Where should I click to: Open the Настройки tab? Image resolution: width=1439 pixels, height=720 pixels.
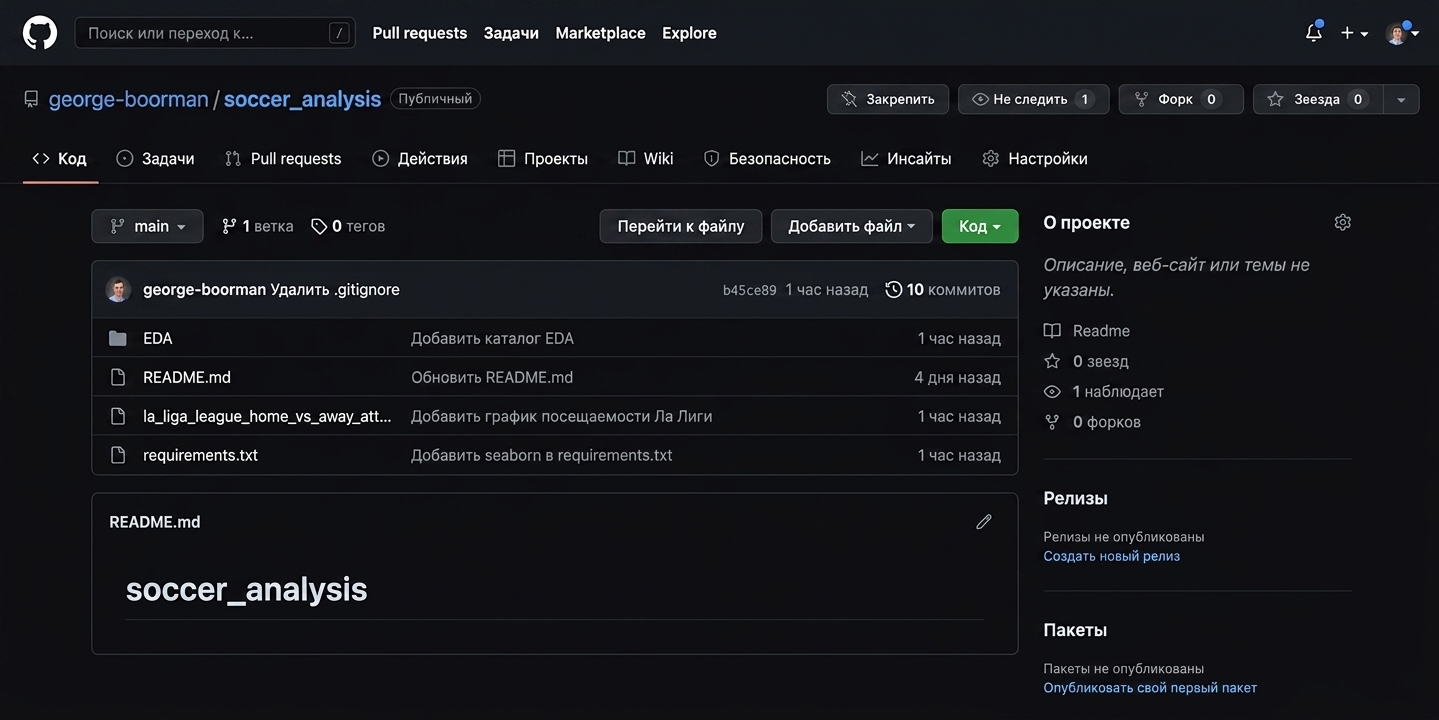tap(1035, 158)
